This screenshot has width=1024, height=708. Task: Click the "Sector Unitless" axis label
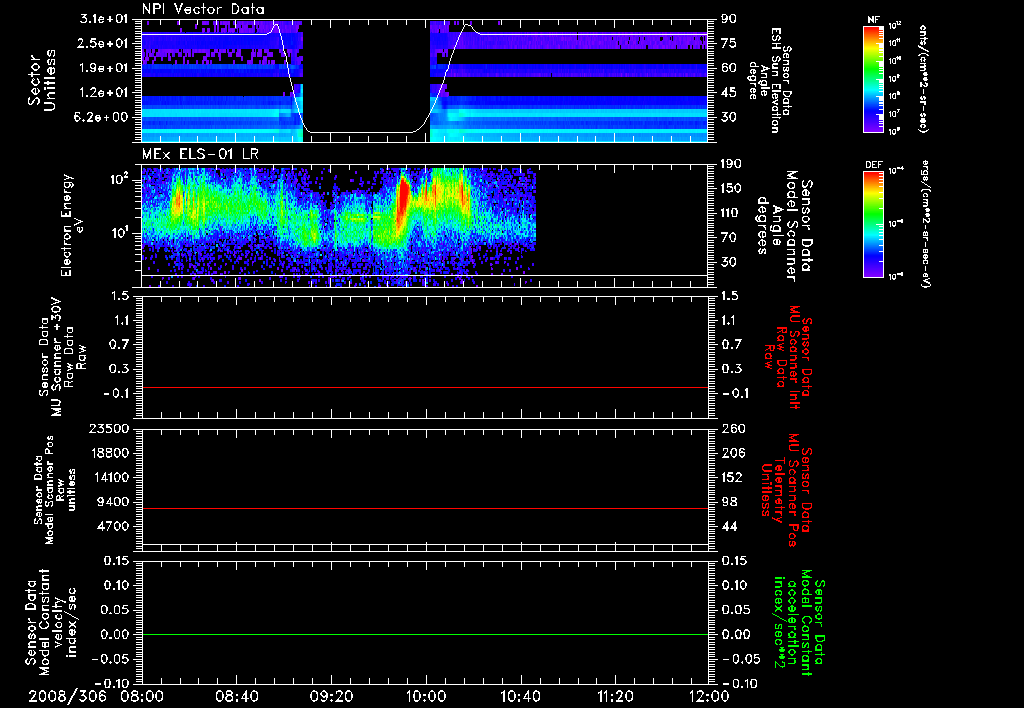pos(42,80)
